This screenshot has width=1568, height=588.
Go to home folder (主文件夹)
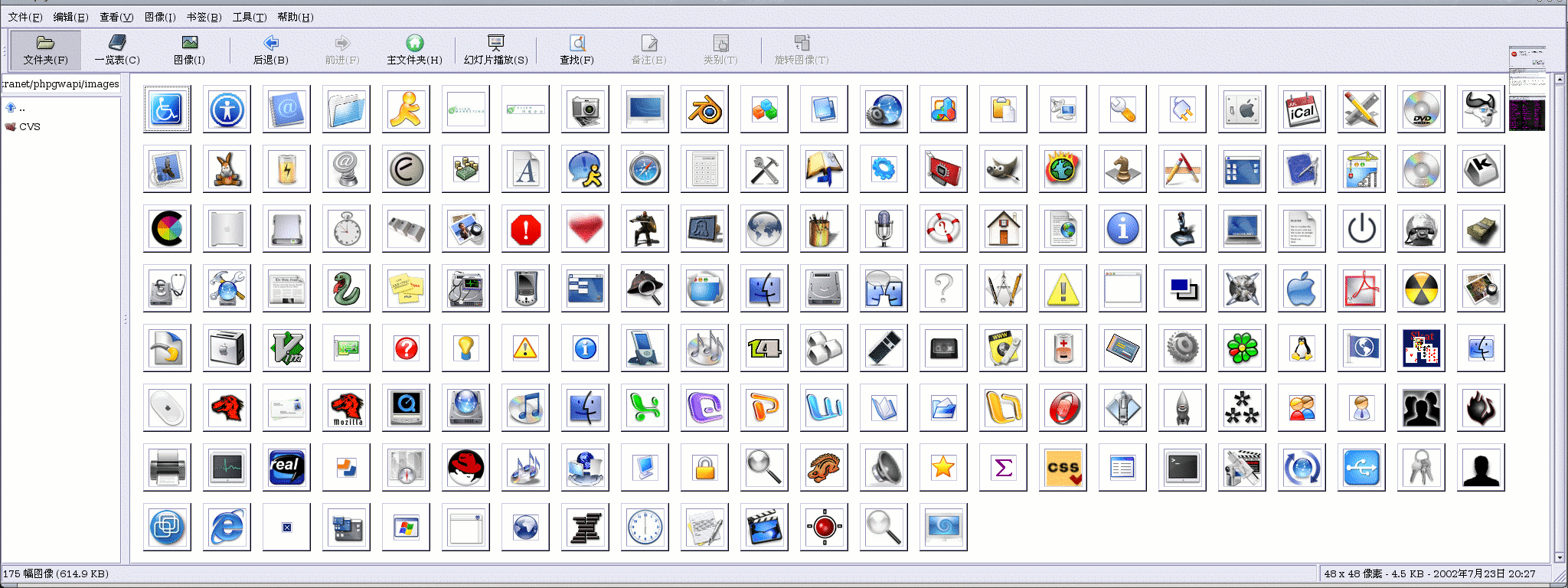[x=414, y=50]
